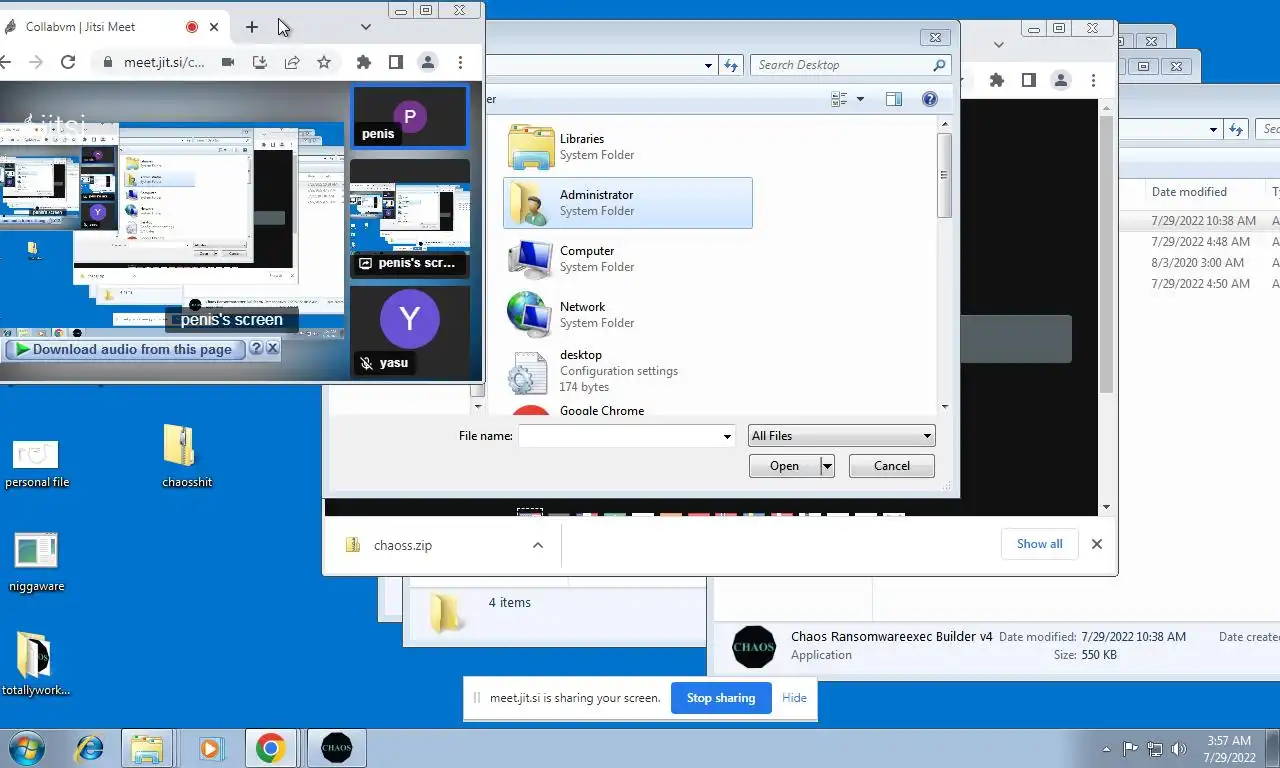
Task: Show hidden system tray icons
Action: coord(1106,748)
